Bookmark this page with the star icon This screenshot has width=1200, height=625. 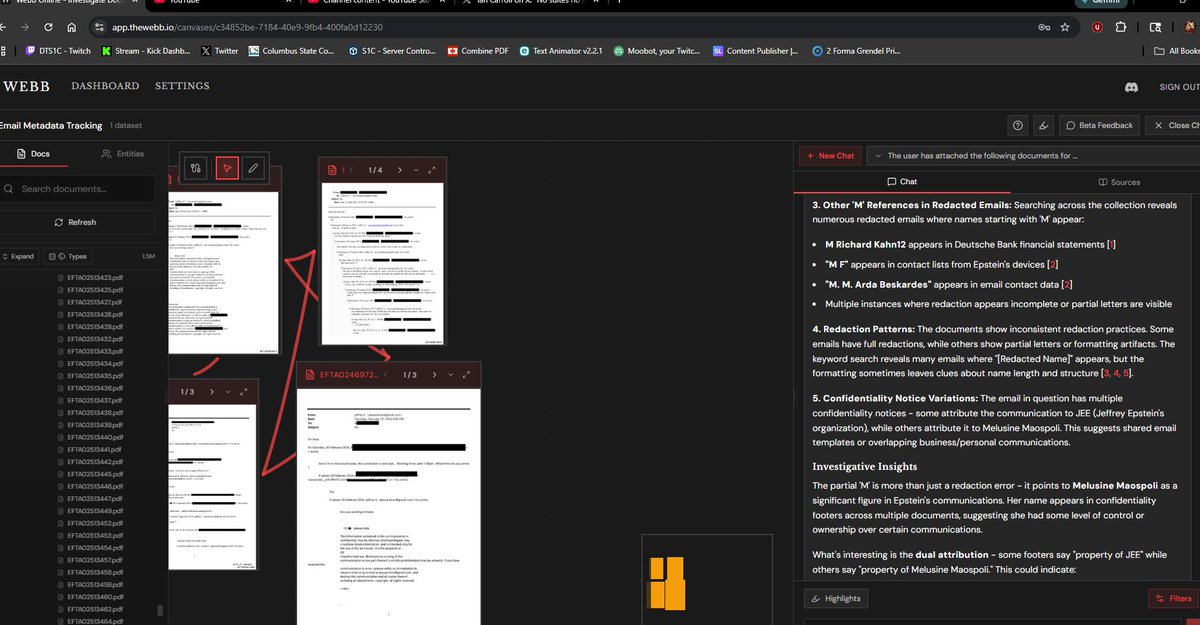1065,27
